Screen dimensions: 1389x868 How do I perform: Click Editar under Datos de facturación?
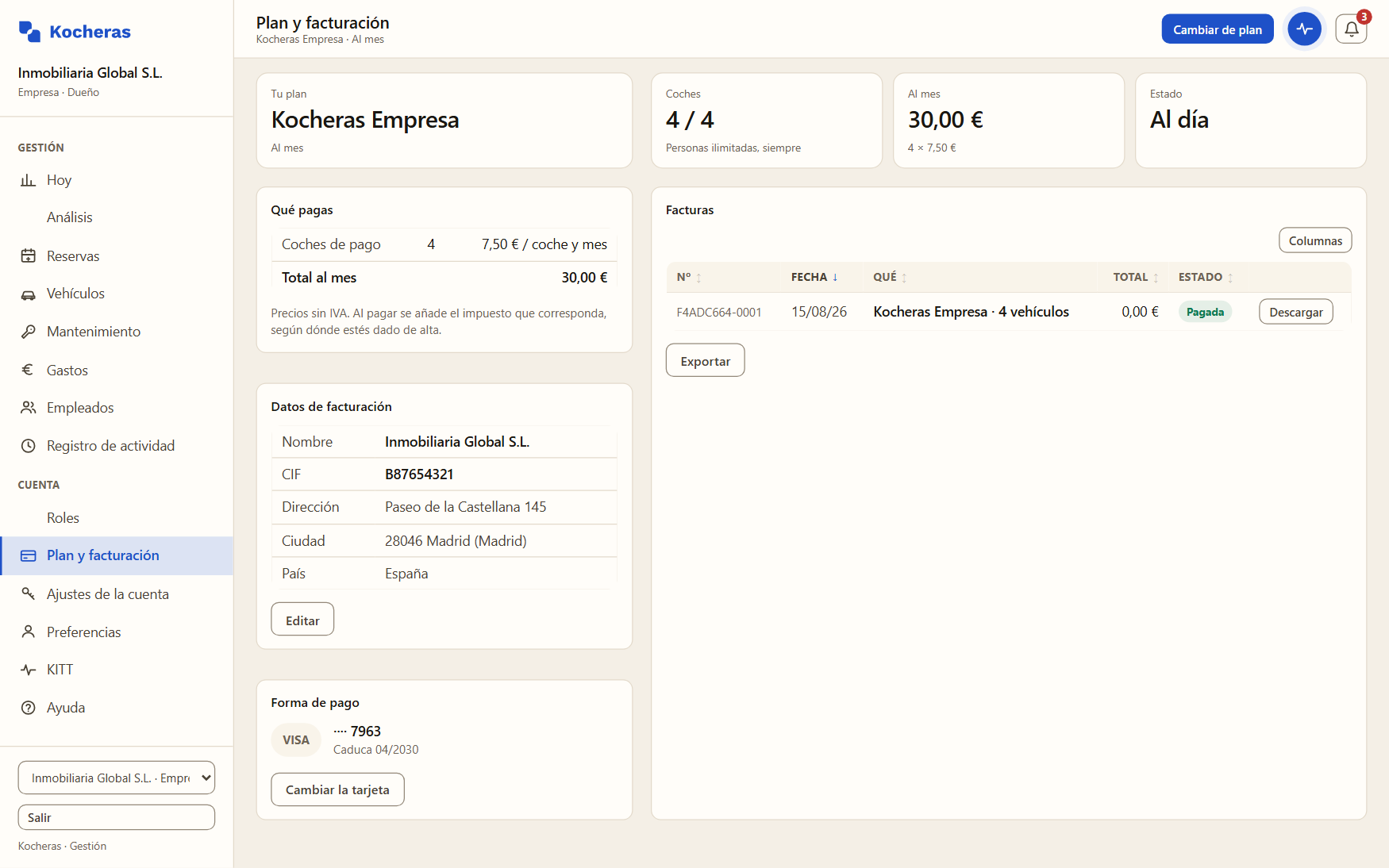click(x=302, y=620)
